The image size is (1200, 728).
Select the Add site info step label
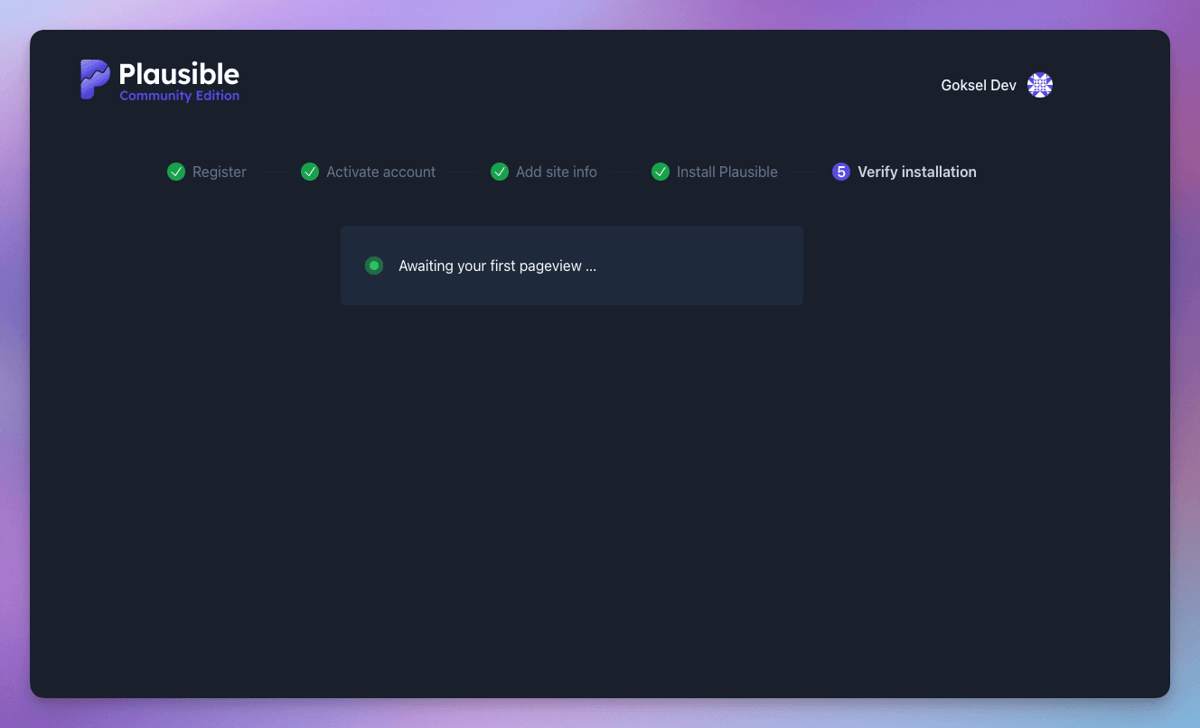tap(556, 172)
